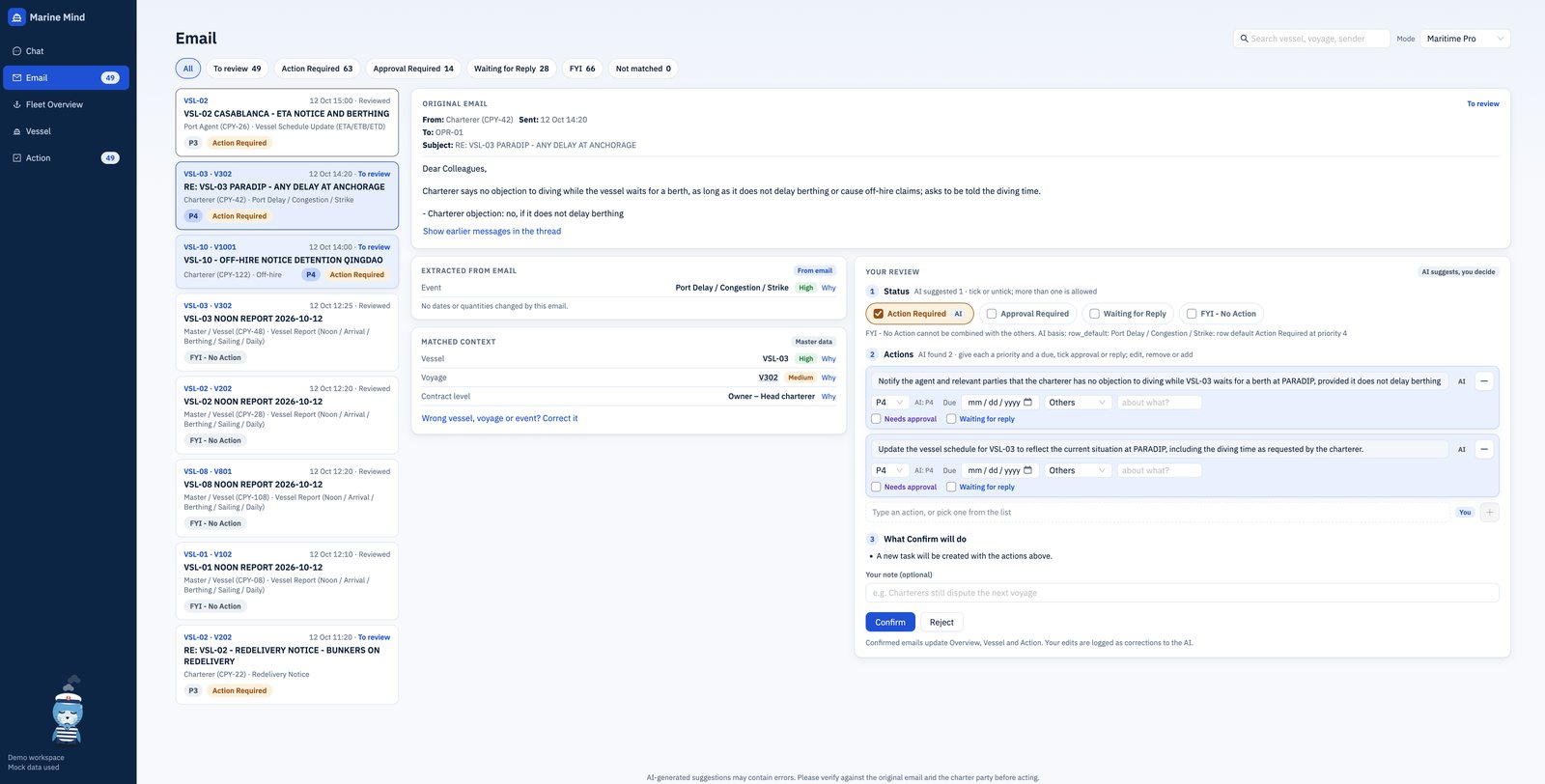
Task: Select the Approval Required 14 filter tab
Action: click(413, 69)
